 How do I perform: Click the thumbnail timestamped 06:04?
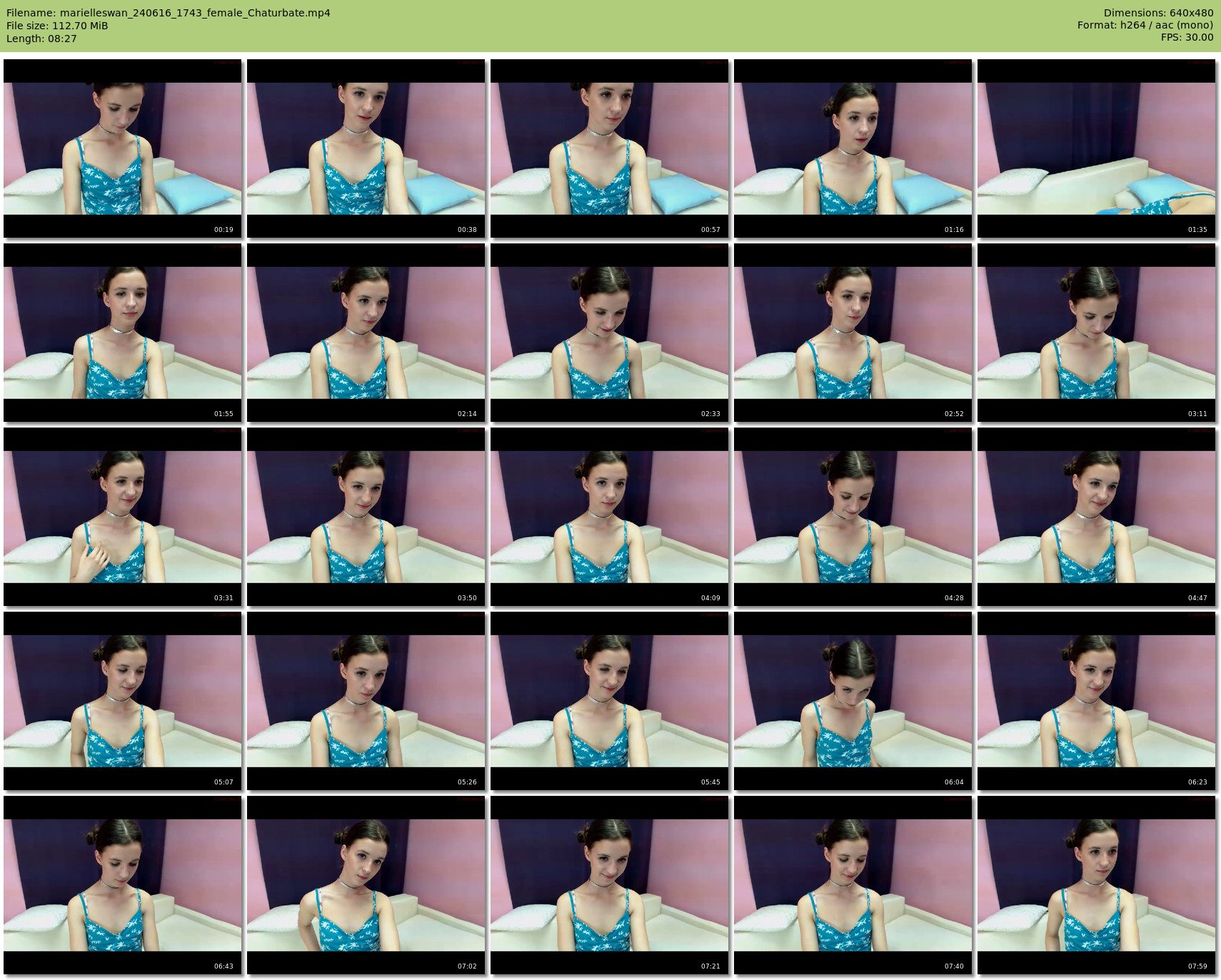point(853,701)
